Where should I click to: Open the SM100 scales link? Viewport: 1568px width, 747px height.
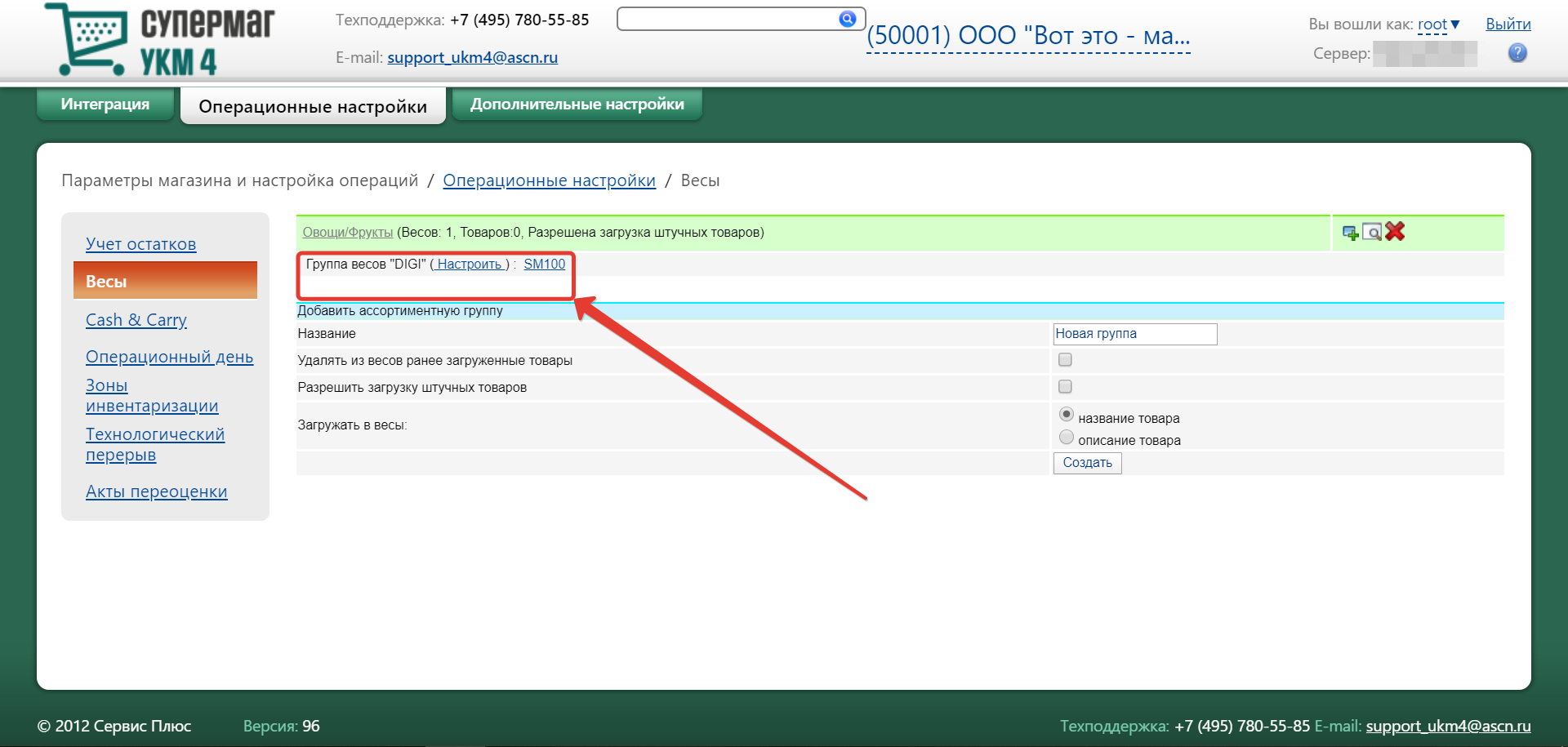(x=545, y=265)
